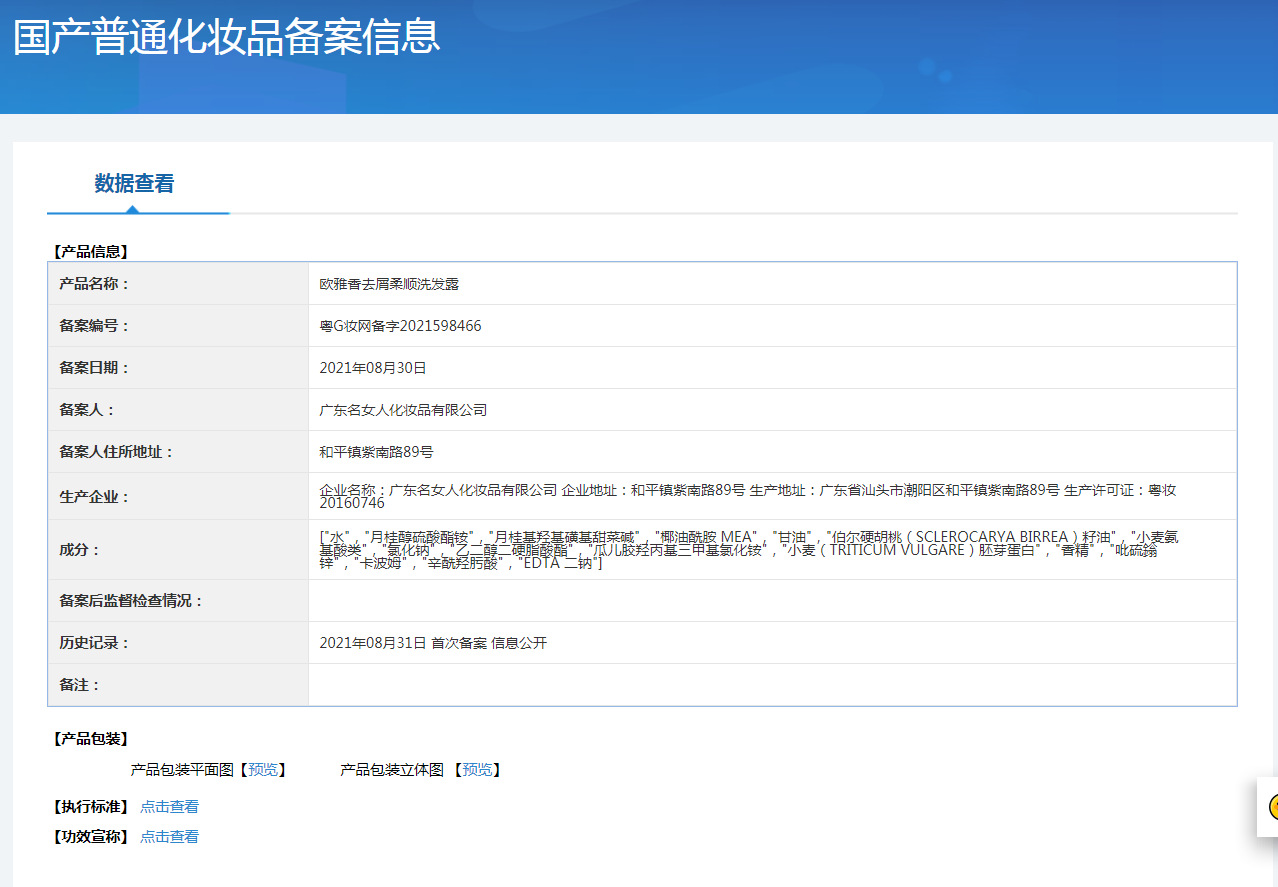This screenshot has width=1278, height=887.
Task: Click the 备注 row label
Action: pos(78,684)
